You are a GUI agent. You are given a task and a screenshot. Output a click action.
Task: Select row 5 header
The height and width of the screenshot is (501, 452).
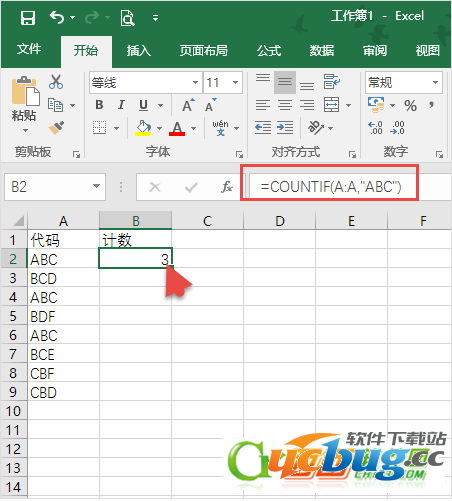tap(13, 316)
